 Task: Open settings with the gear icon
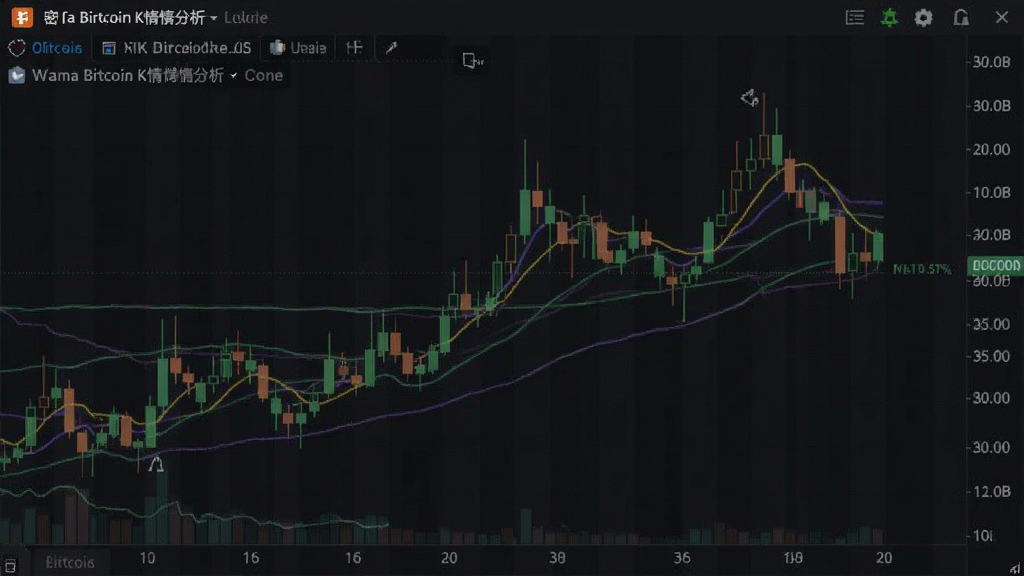923,18
